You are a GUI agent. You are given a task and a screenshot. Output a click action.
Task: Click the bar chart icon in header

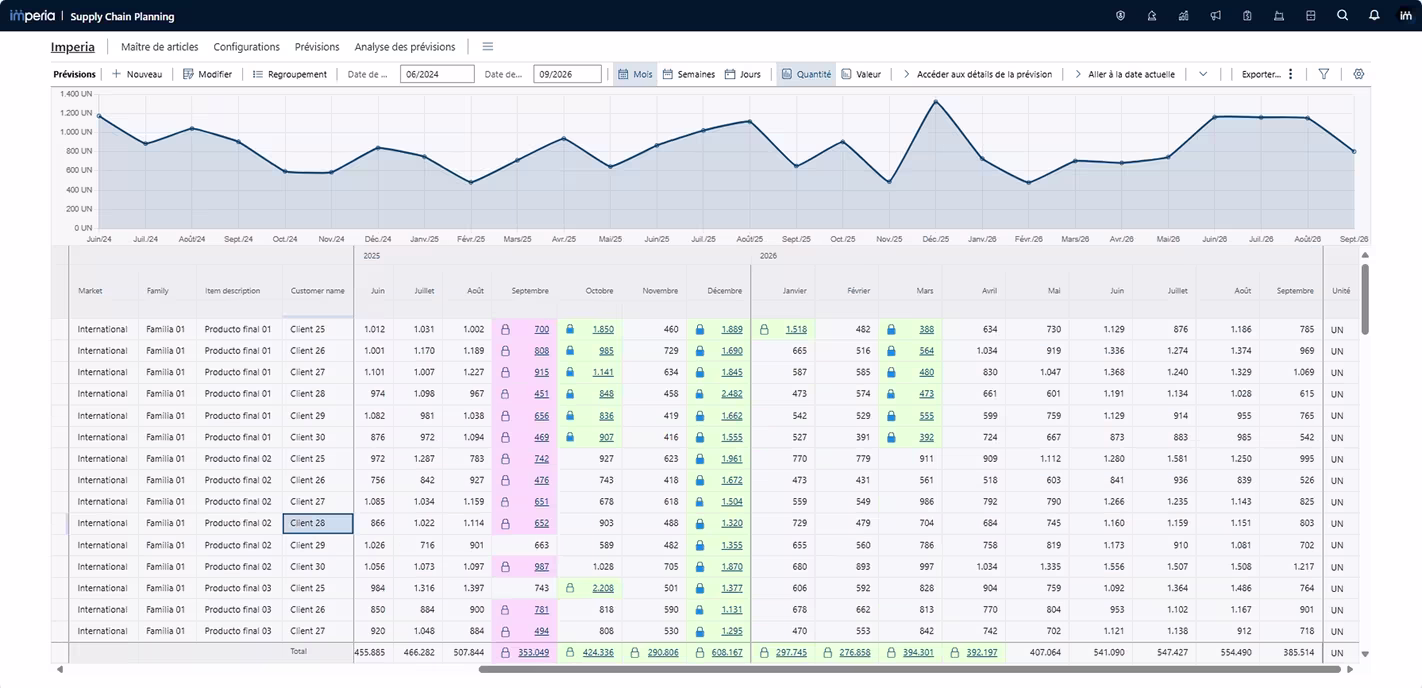pyautogui.click(x=1184, y=16)
